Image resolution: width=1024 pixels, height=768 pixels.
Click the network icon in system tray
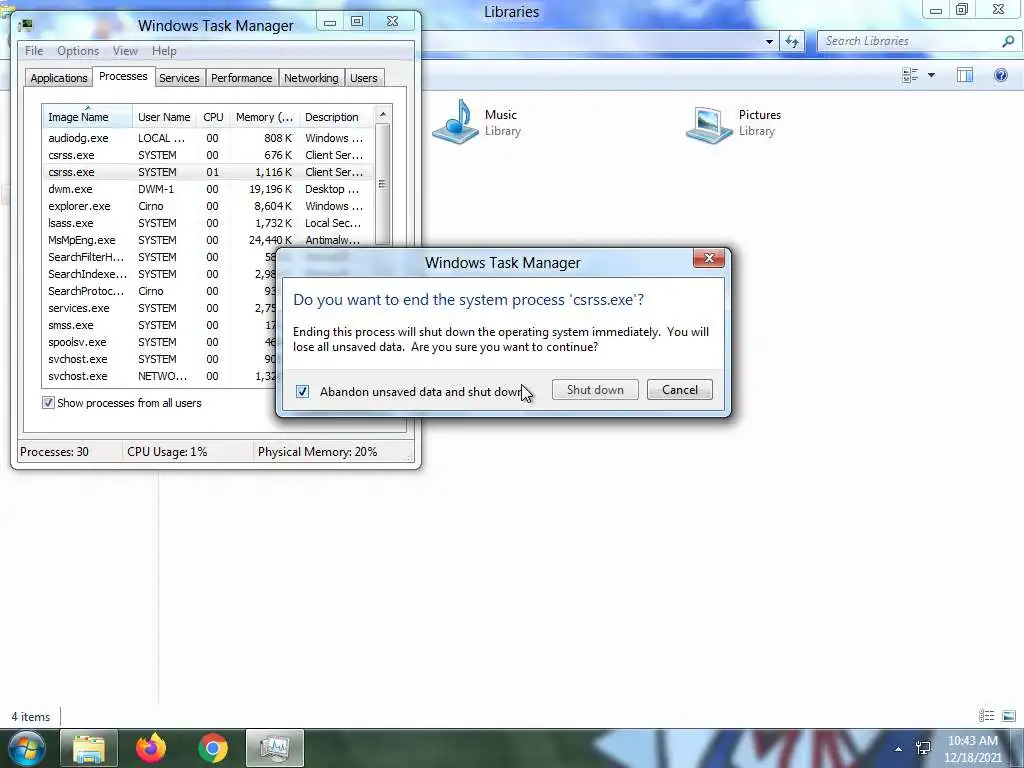click(923, 748)
